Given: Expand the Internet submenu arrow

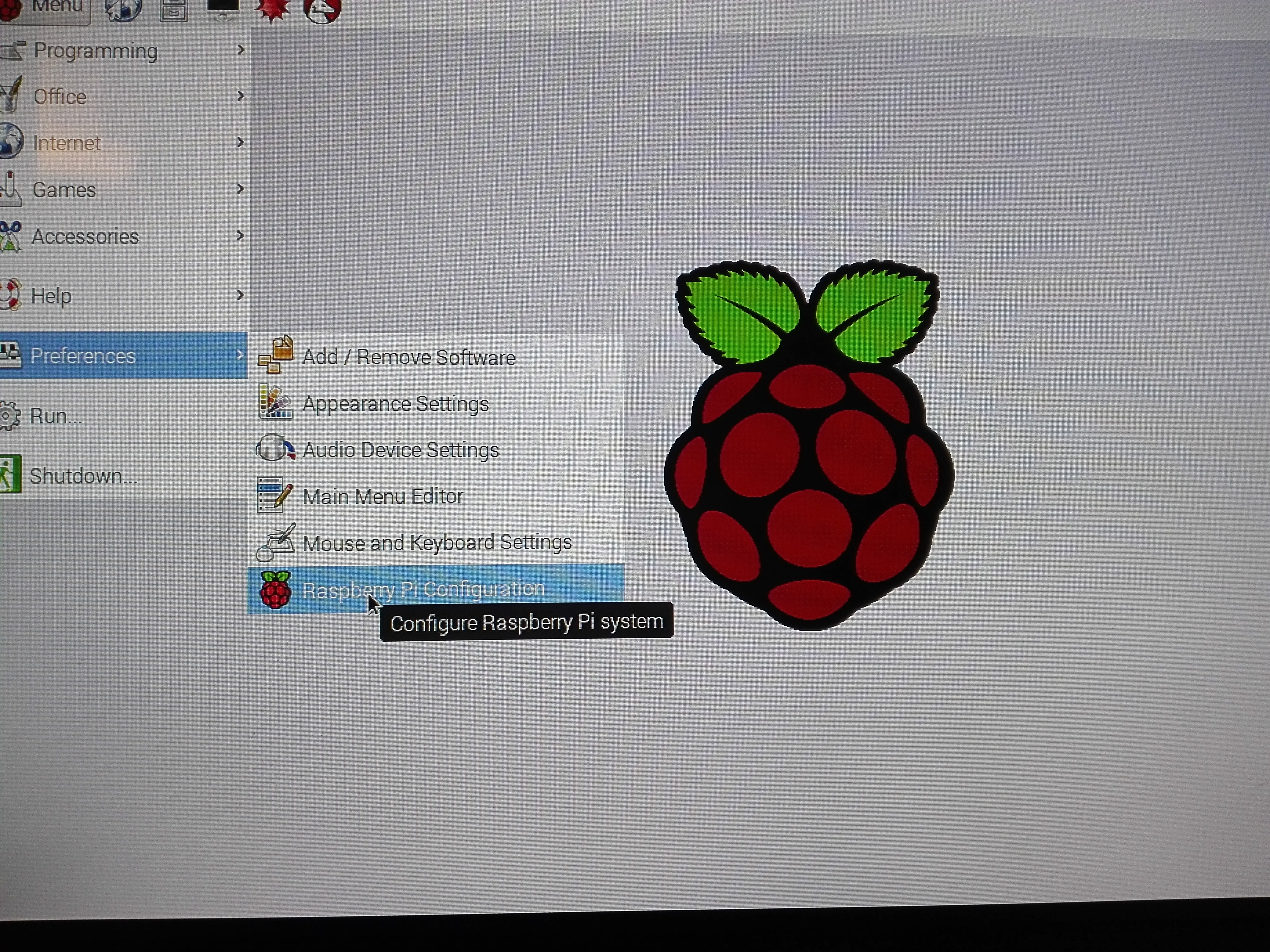Looking at the screenshot, I should point(241,142).
